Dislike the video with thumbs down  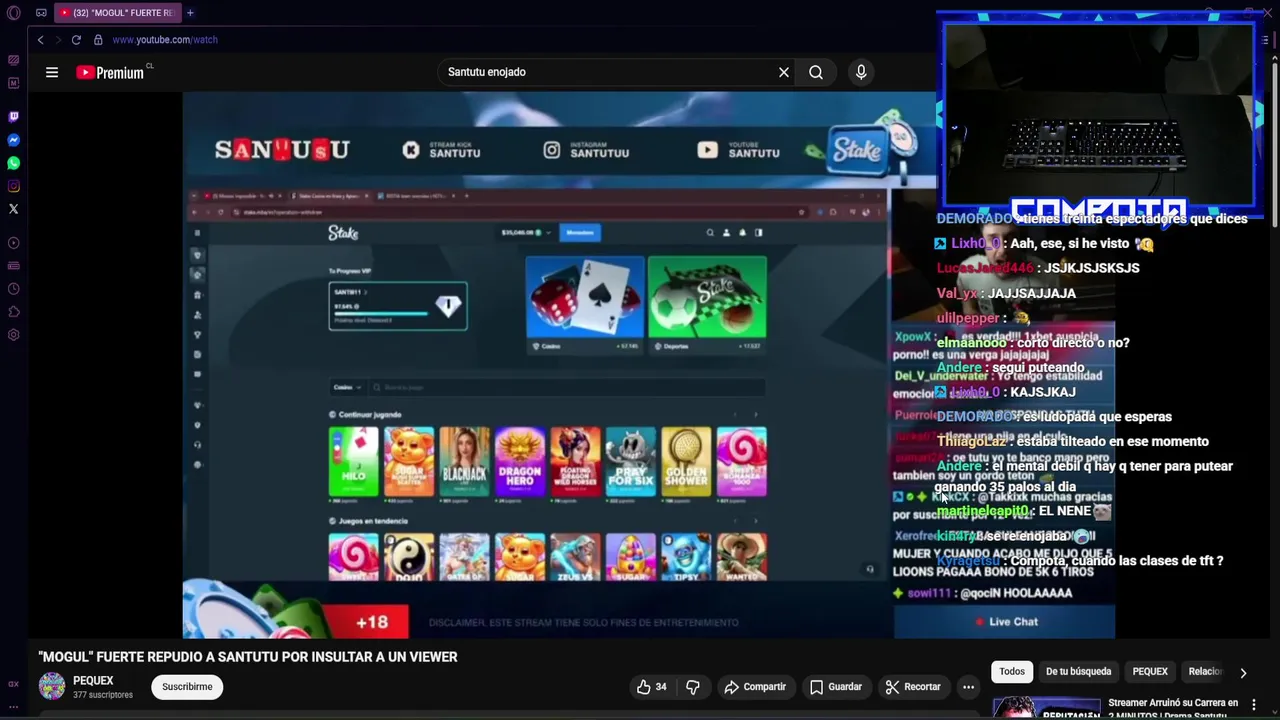[x=693, y=687]
